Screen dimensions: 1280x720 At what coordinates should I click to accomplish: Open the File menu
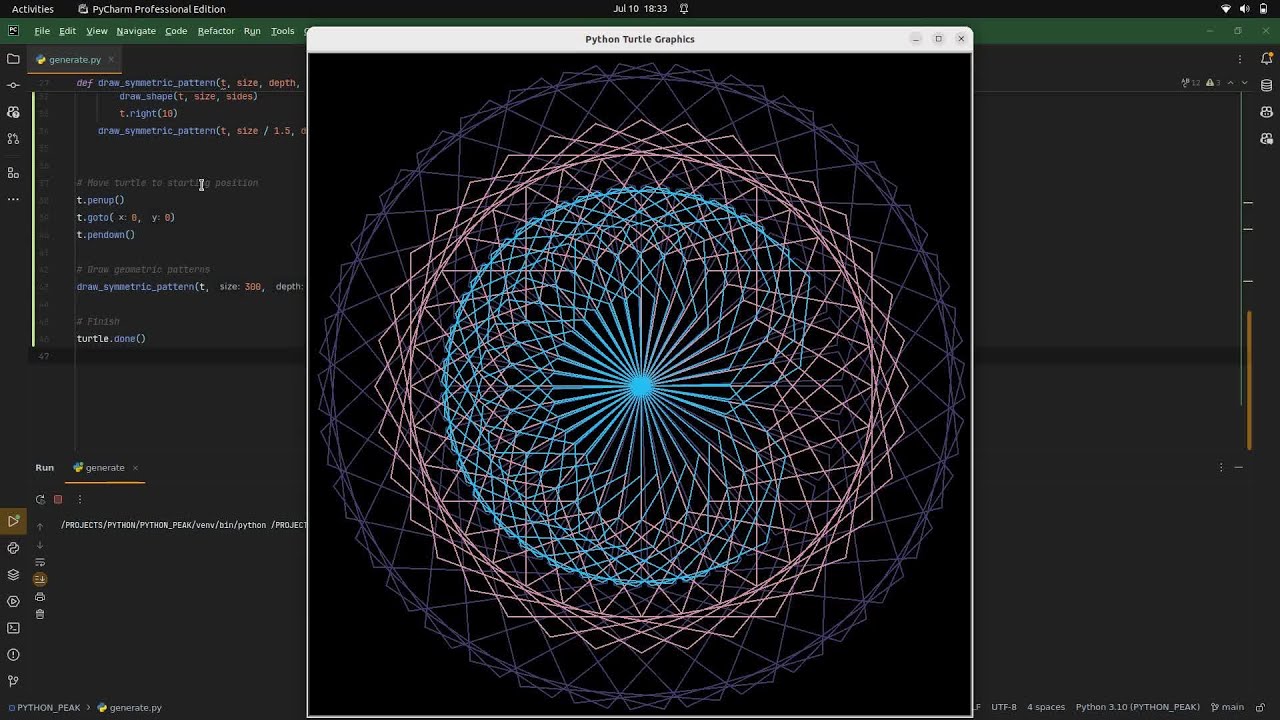pos(42,31)
